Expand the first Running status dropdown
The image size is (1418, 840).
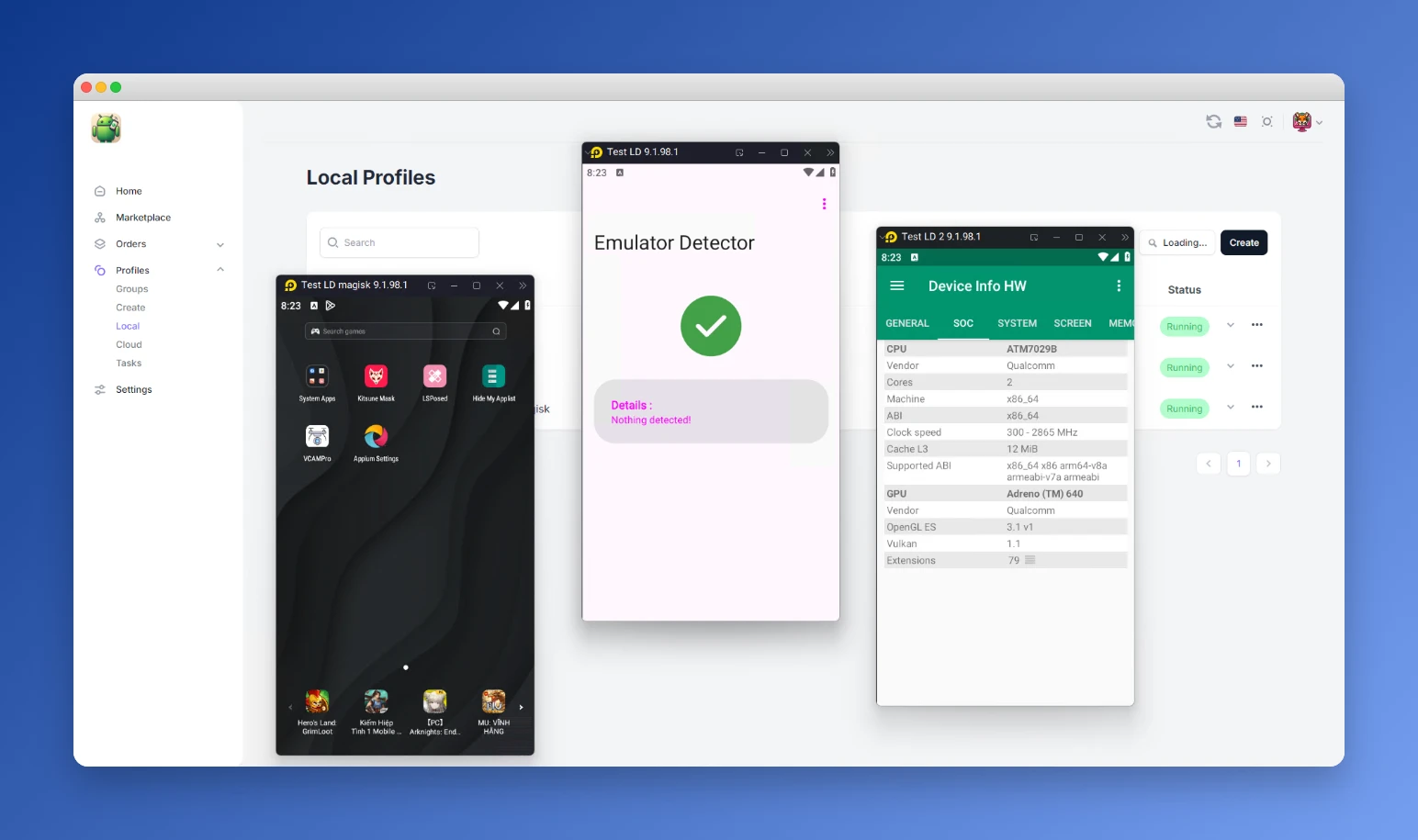[1231, 326]
